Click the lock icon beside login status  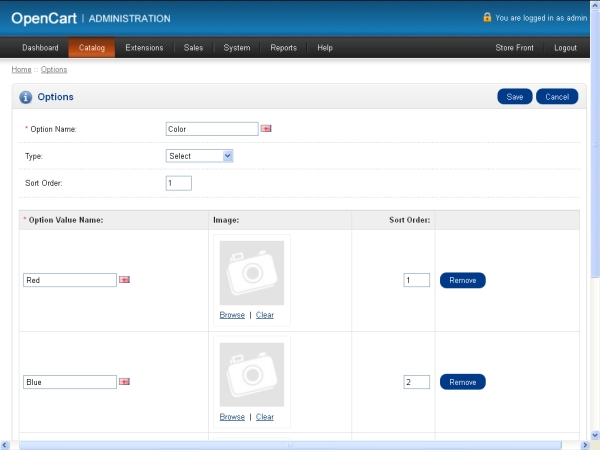click(x=487, y=17)
